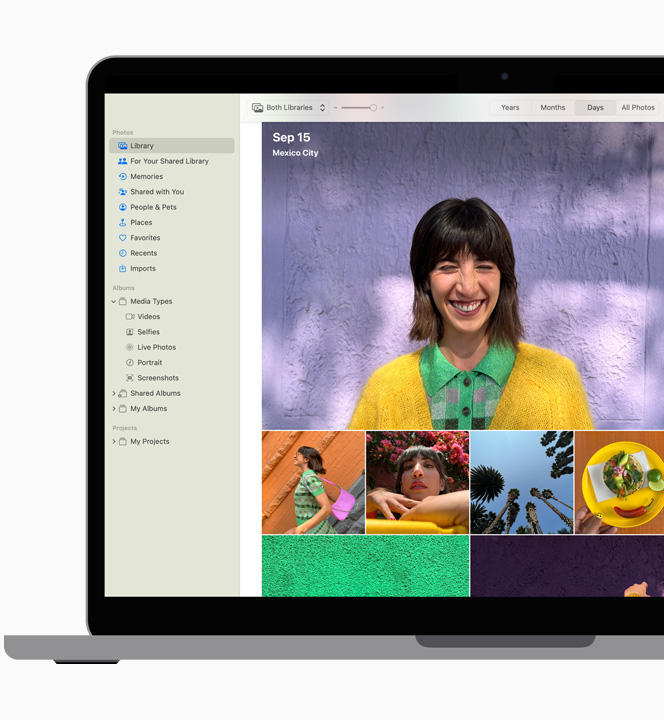This screenshot has height=720, width=664.
Task: Expand the Shared Albums group
Action: [113, 394]
